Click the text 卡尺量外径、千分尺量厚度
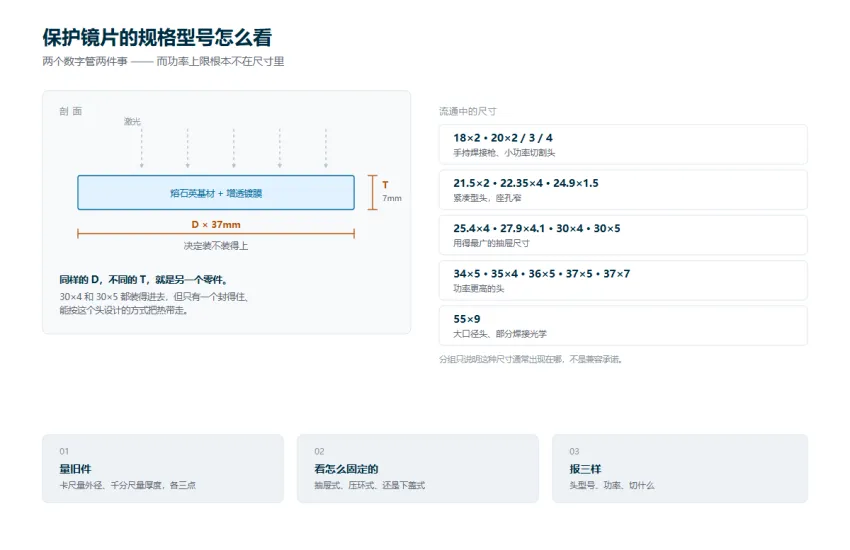This screenshot has width=850, height=550. point(111,485)
